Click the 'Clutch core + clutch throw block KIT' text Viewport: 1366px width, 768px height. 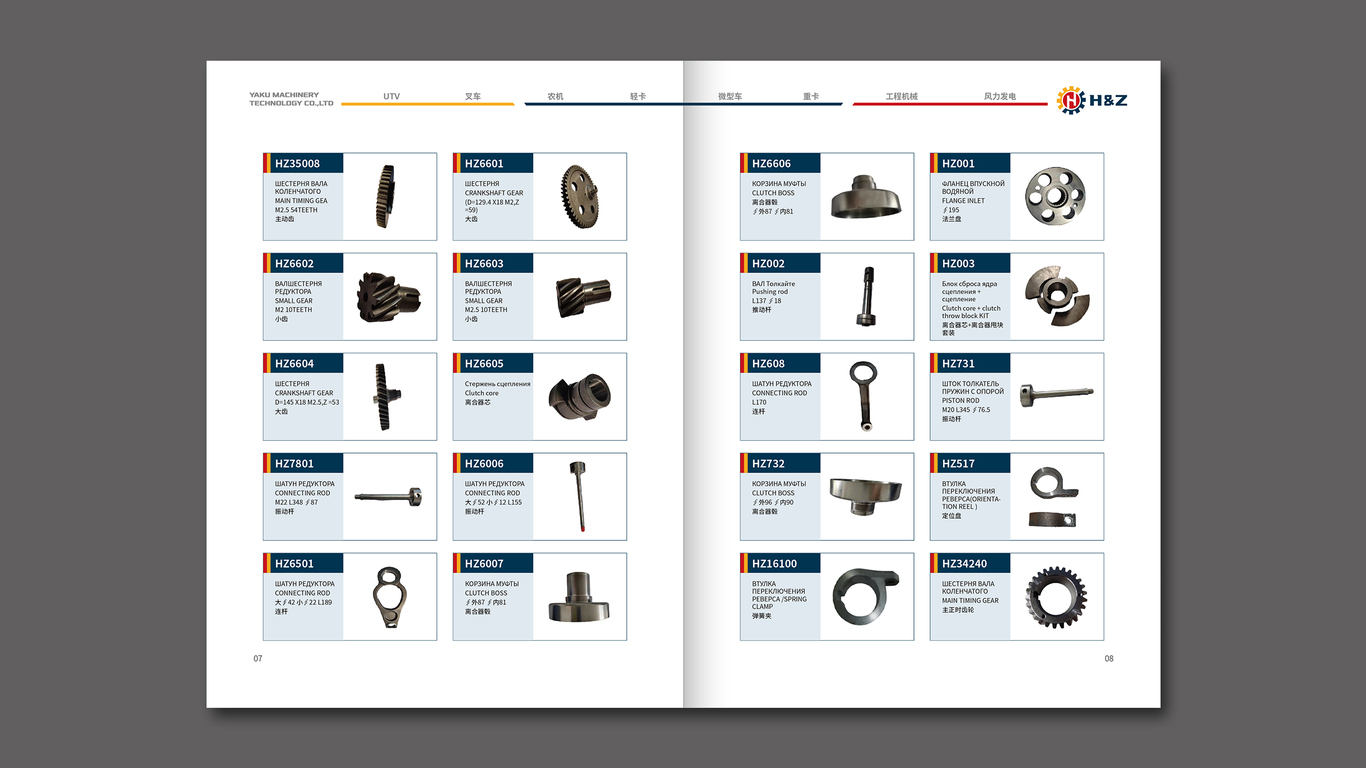tap(971, 312)
